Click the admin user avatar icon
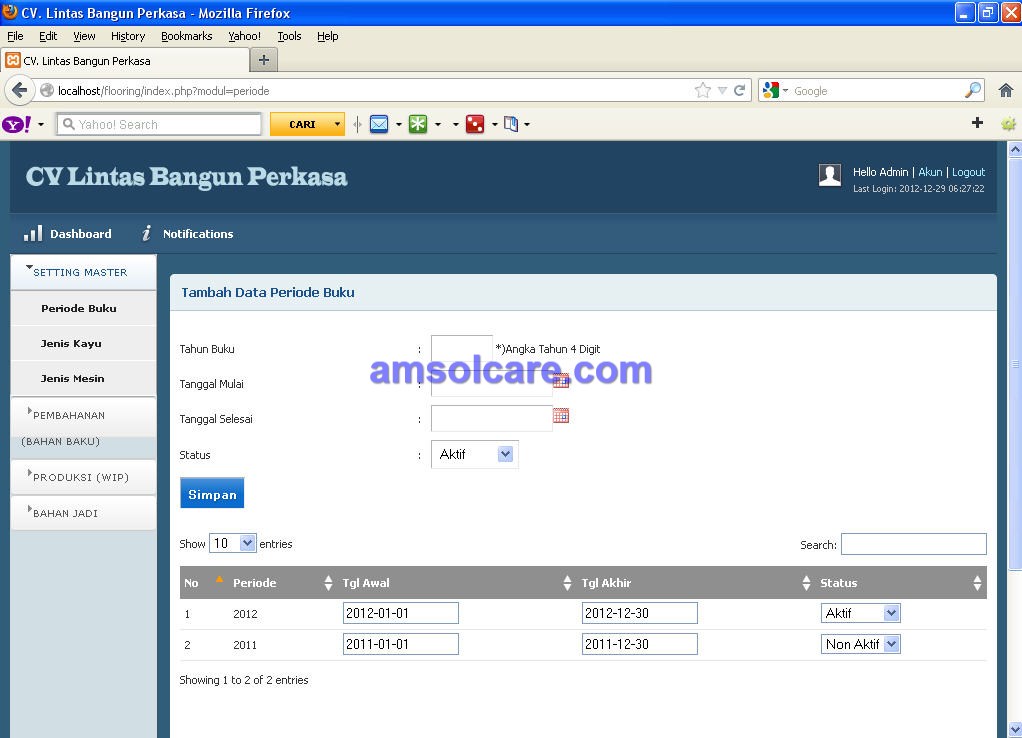Image resolution: width=1022 pixels, height=738 pixels. [x=830, y=175]
